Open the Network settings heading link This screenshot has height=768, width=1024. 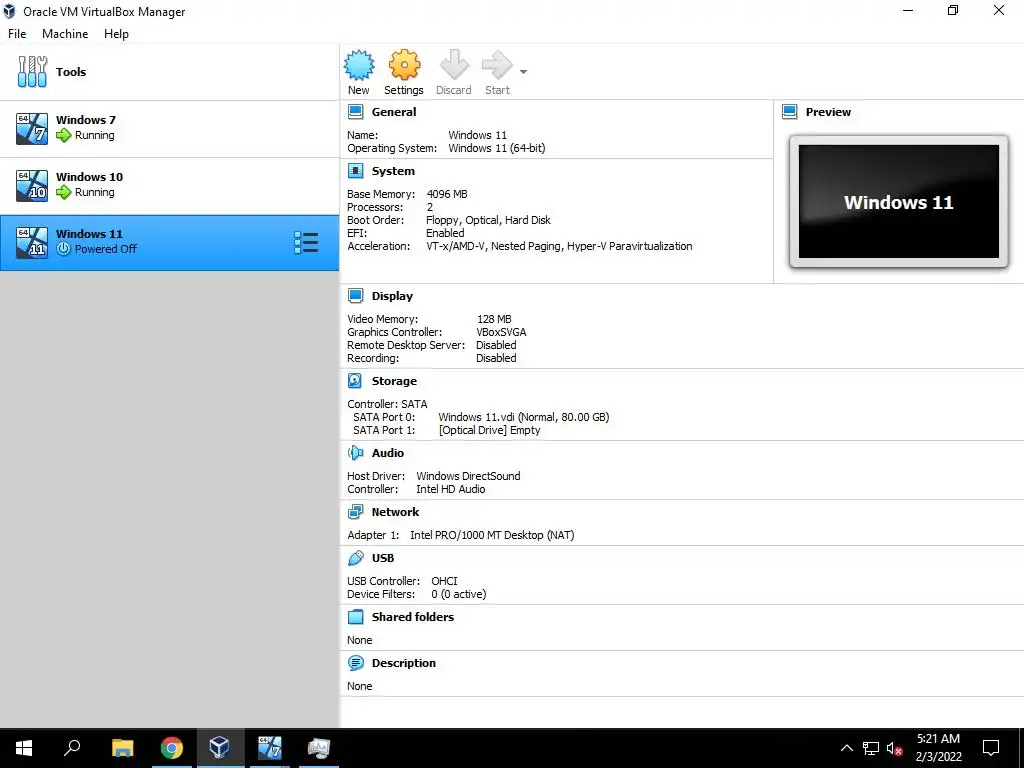click(x=395, y=512)
